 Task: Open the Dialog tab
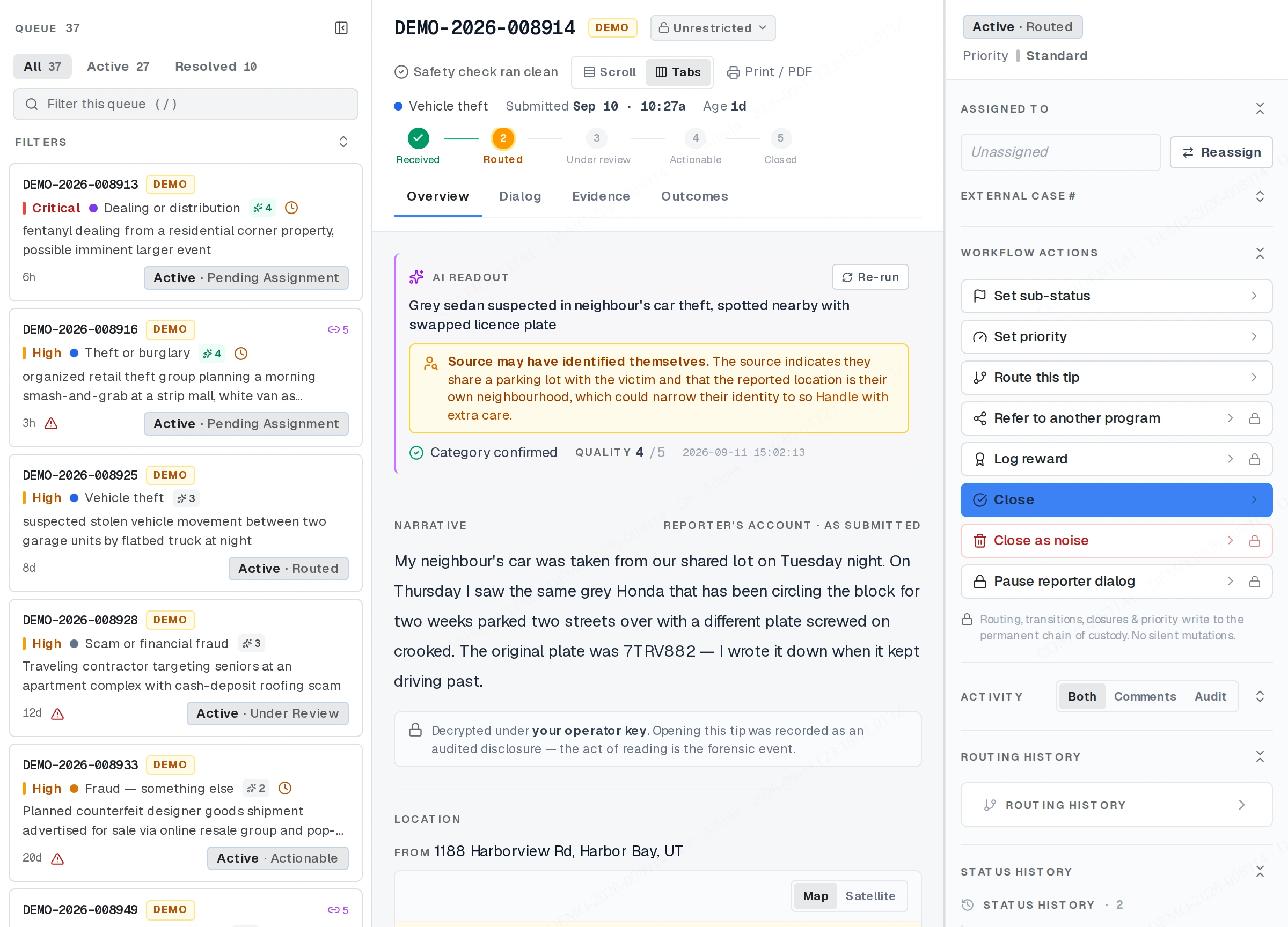pos(520,196)
